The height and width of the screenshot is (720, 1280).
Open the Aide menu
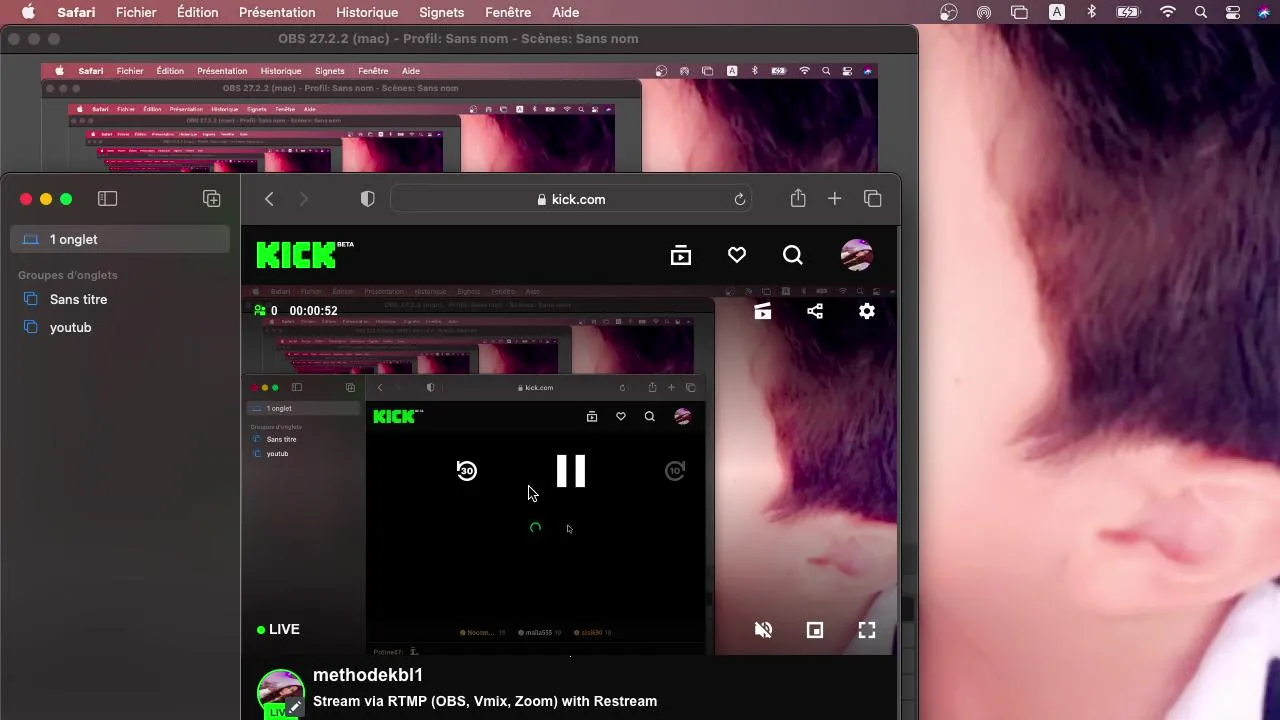coord(565,12)
